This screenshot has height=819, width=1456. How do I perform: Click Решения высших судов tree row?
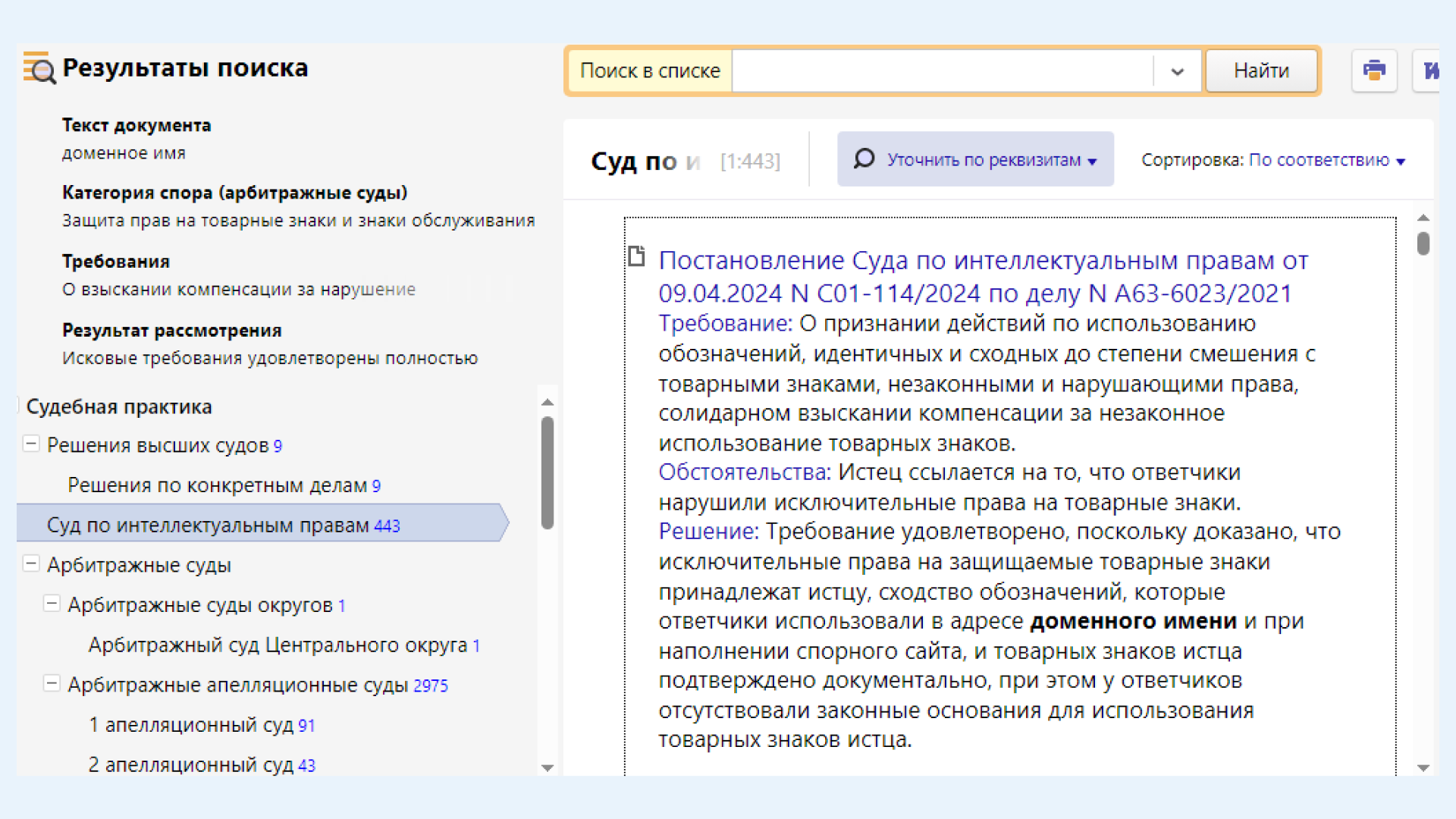tap(164, 445)
